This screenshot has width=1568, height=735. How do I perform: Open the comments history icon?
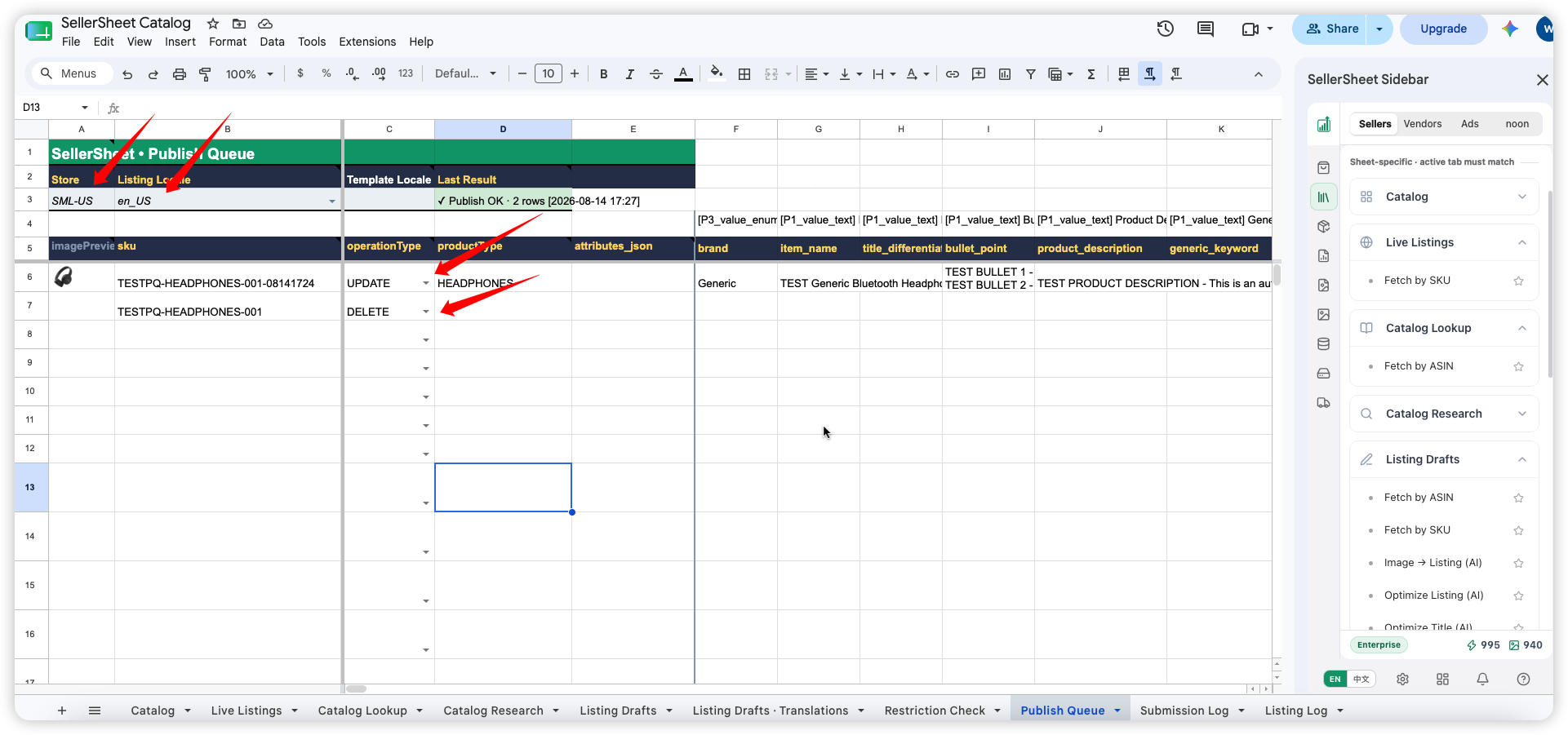point(1205,29)
